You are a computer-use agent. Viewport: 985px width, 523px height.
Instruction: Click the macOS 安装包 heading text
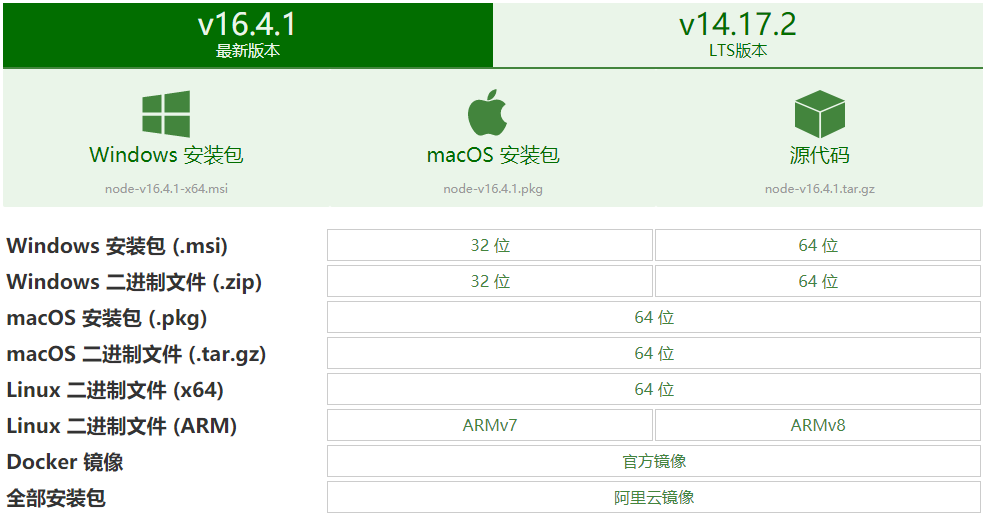tap(493, 156)
